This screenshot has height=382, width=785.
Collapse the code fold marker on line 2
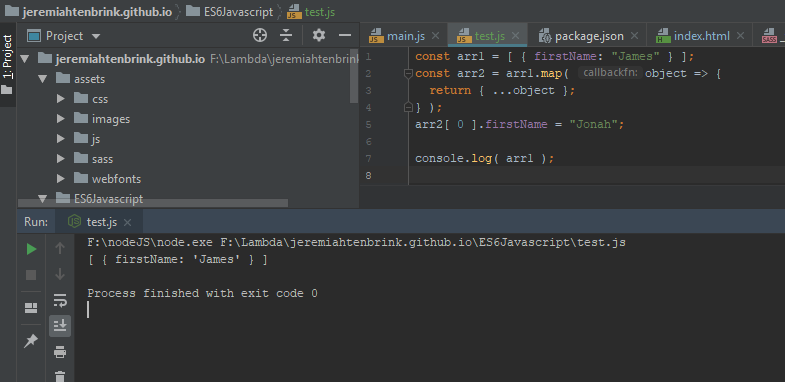tap(408, 74)
